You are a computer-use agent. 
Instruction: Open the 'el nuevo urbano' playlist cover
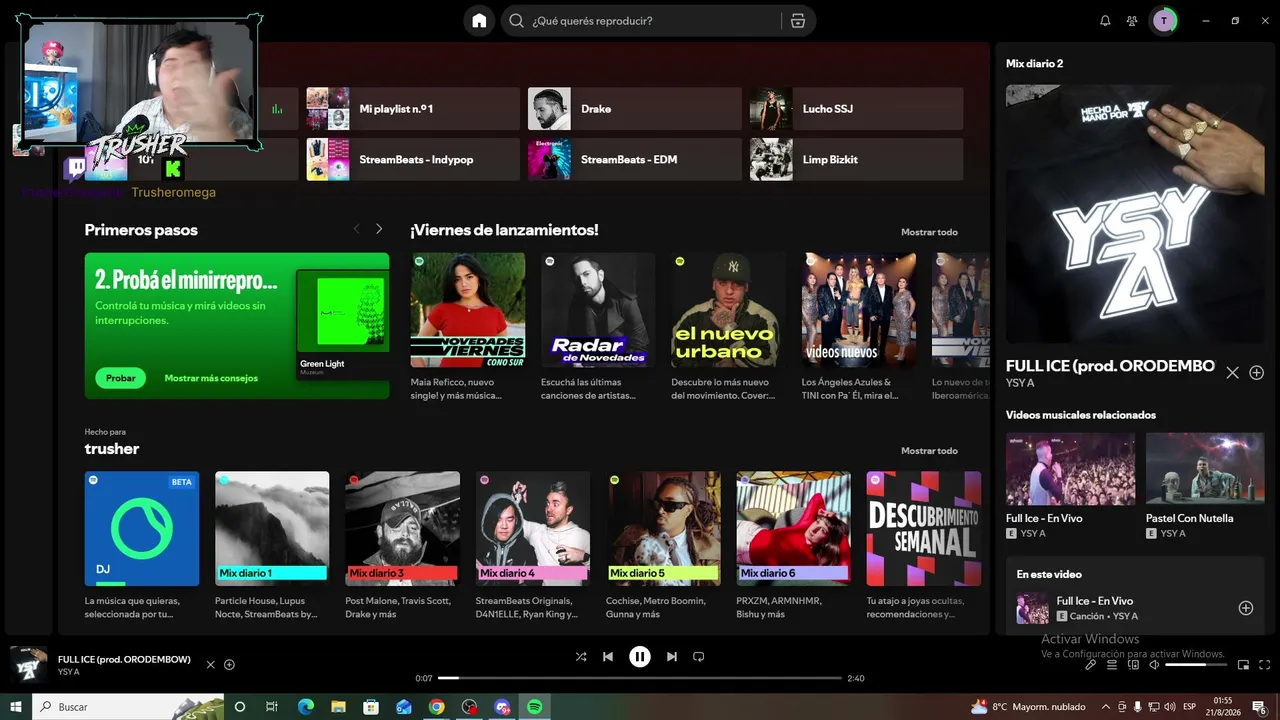pos(728,310)
